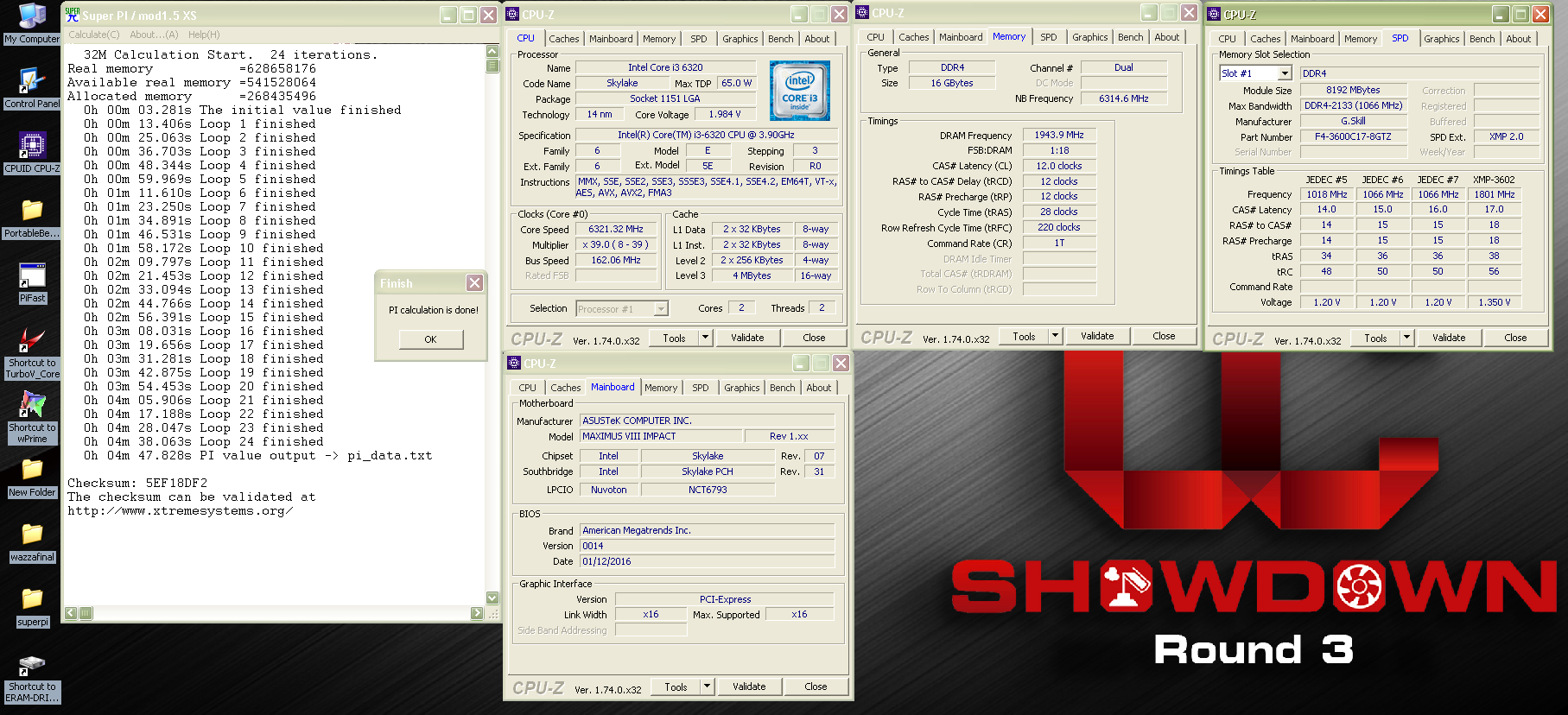Switch to Memory tab in the CPU-Z SPD window

pos(1361,39)
